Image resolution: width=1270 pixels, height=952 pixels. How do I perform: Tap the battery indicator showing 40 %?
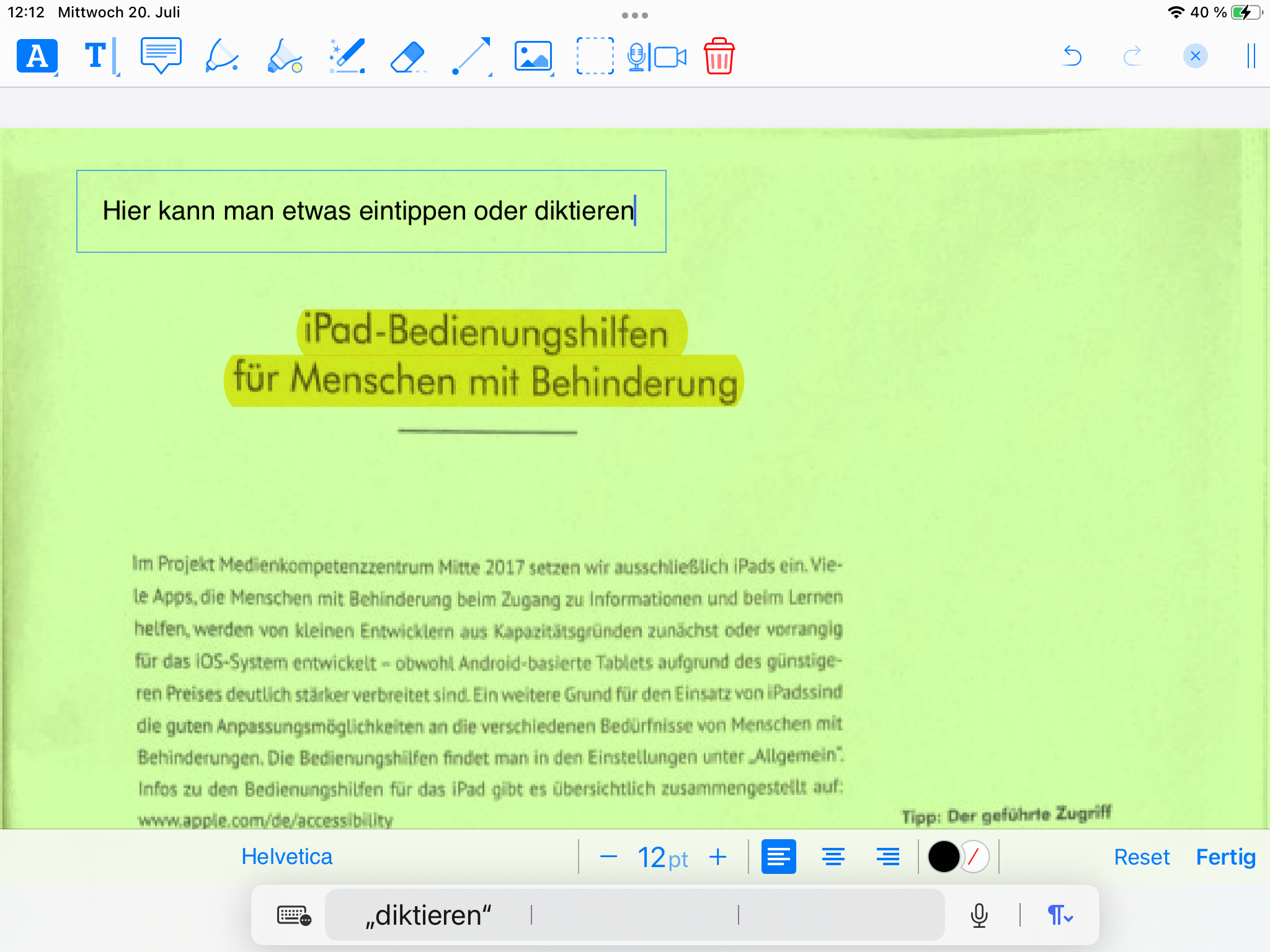pos(1227,12)
